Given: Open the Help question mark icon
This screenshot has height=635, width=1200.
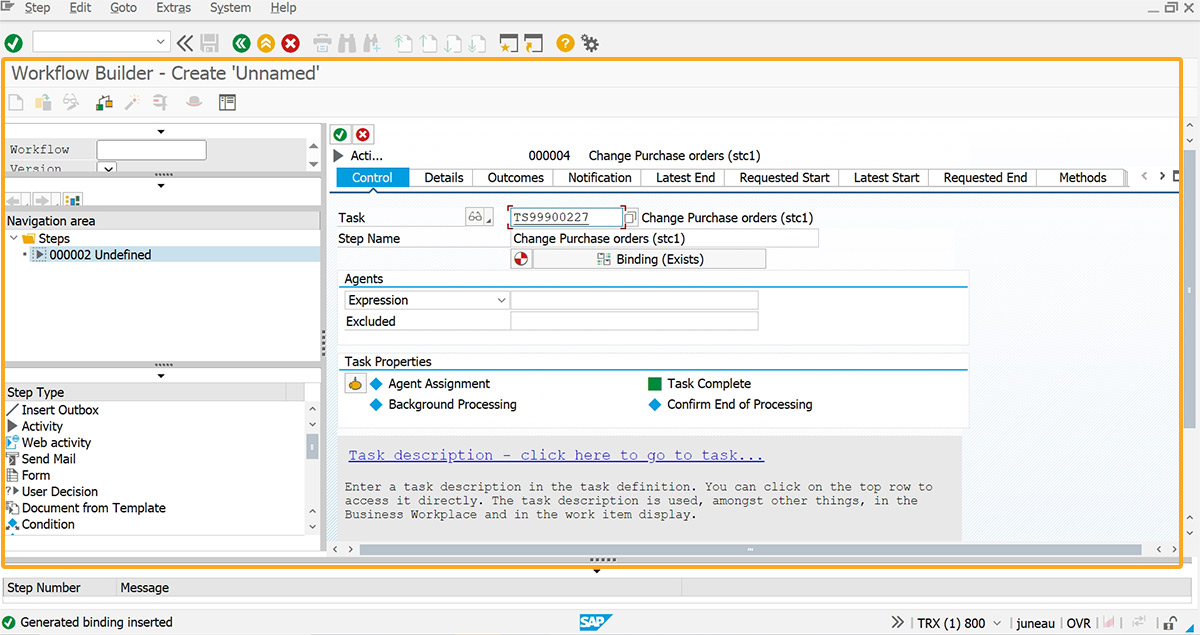Looking at the screenshot, I should pos(565,43).
